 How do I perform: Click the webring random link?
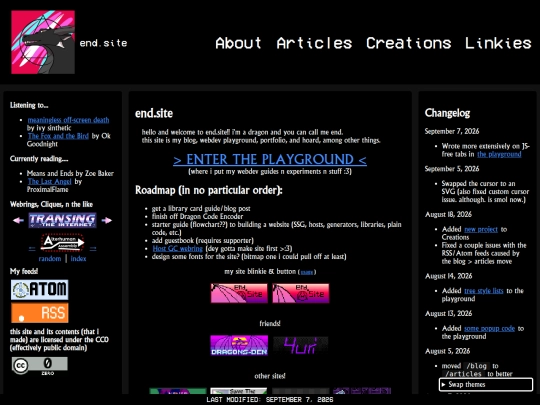point(50,258)
